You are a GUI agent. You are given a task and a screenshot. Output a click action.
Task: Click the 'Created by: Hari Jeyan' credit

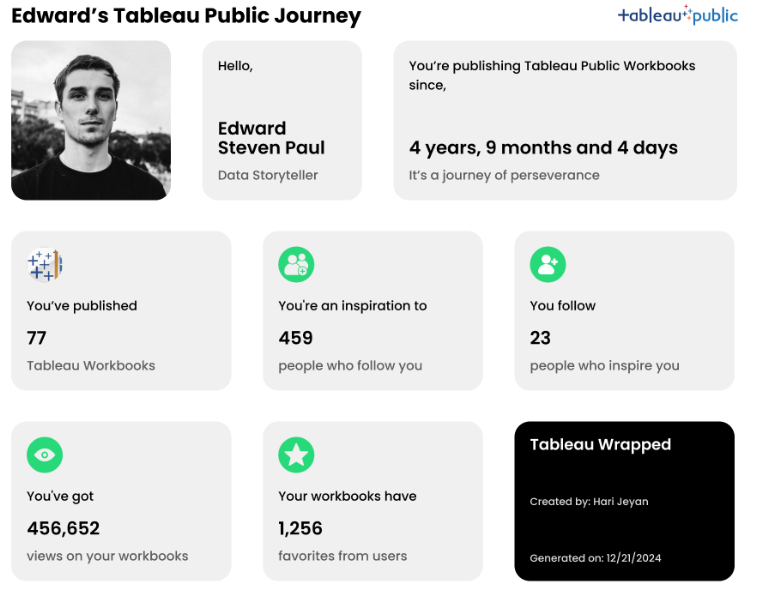pos(589,502)
